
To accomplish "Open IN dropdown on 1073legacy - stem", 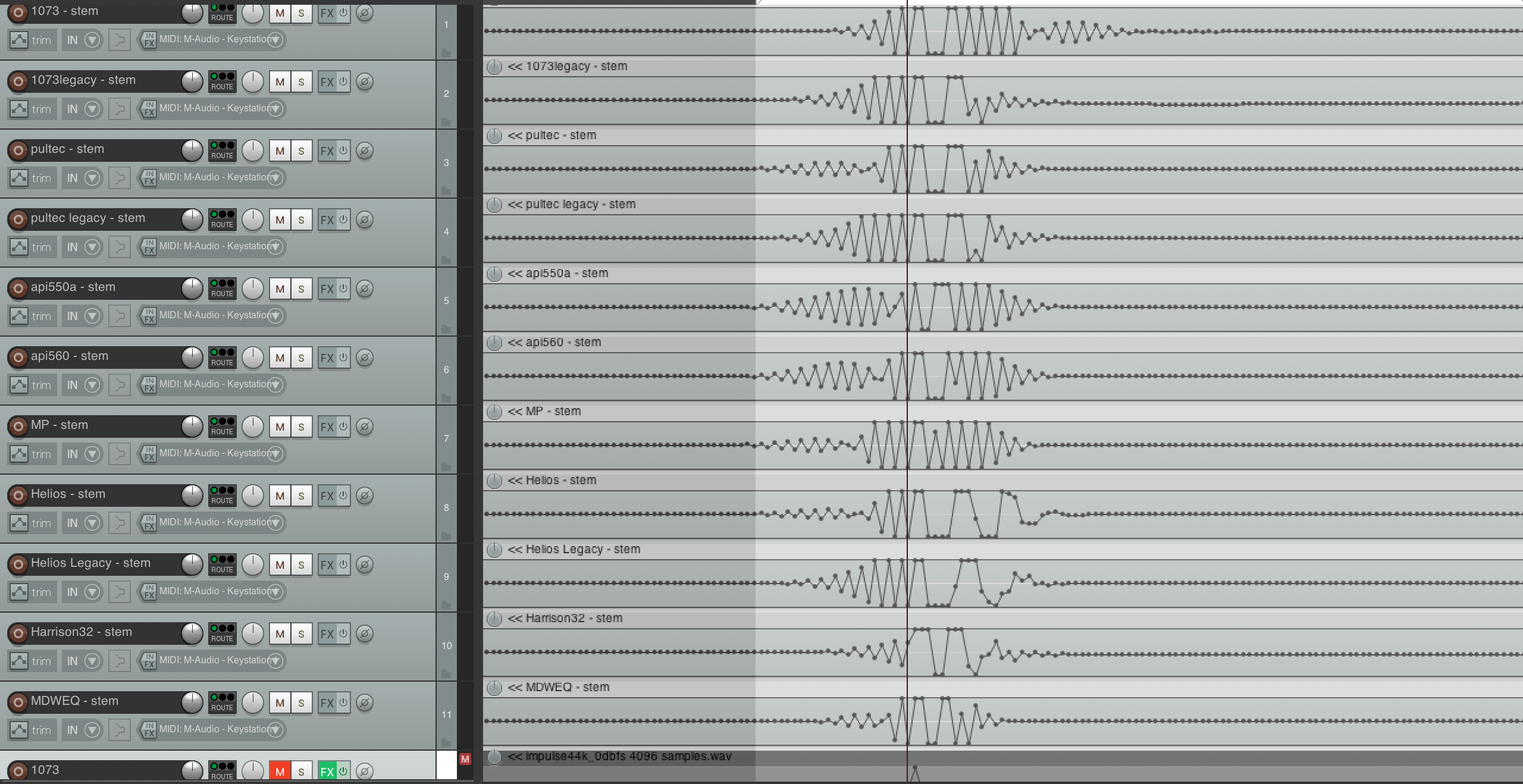I will [92, 109].
